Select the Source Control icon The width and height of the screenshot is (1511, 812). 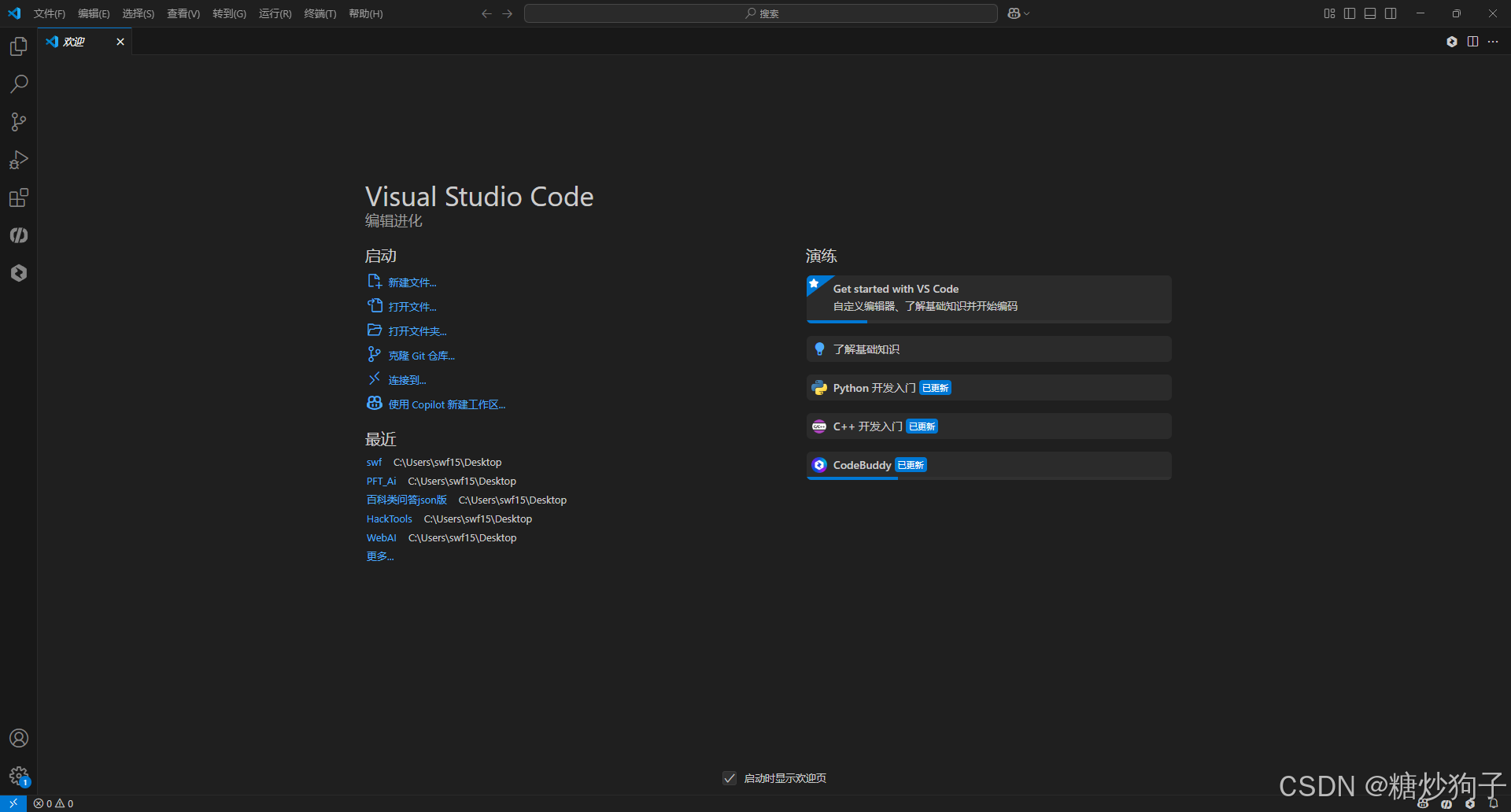point(18,121)
